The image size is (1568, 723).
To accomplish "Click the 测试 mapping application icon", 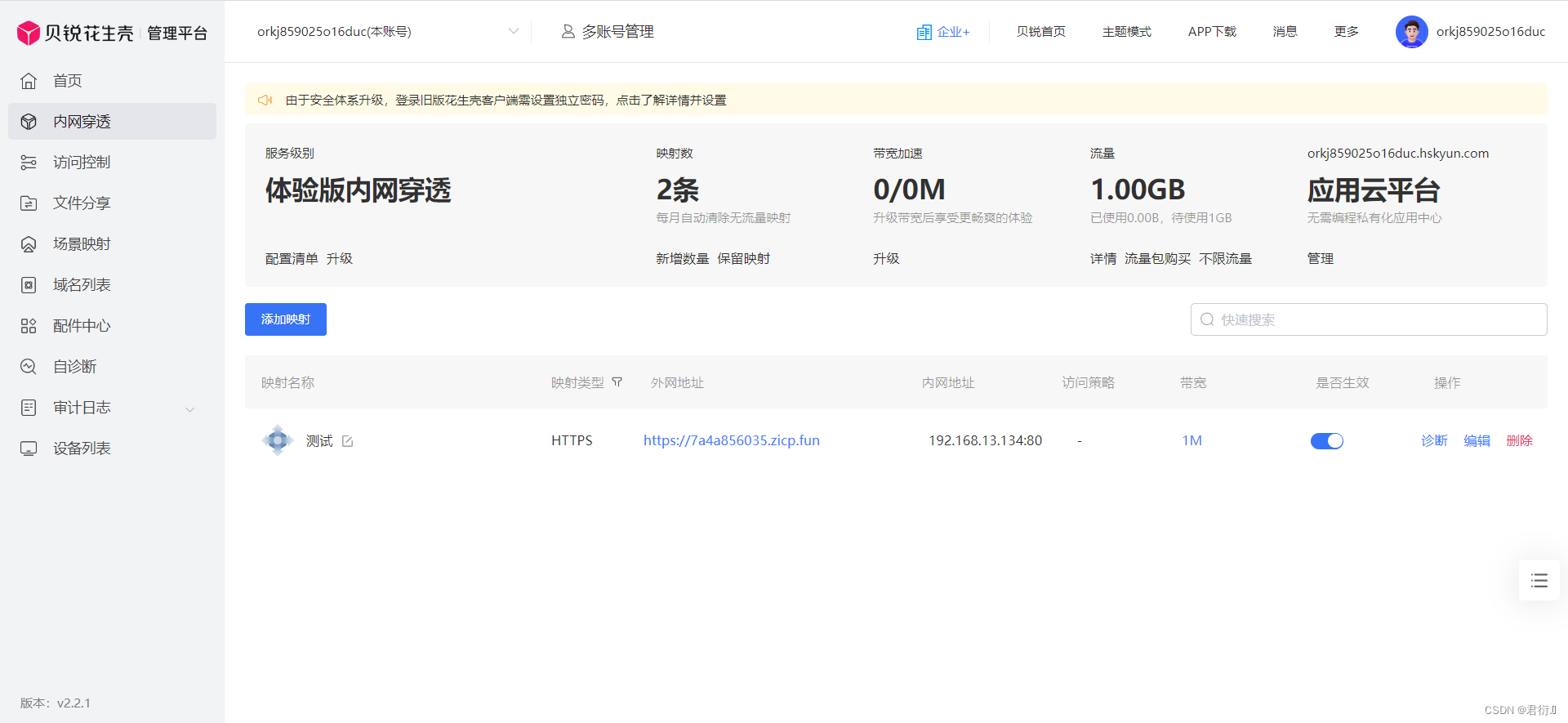I will [278, 440].
